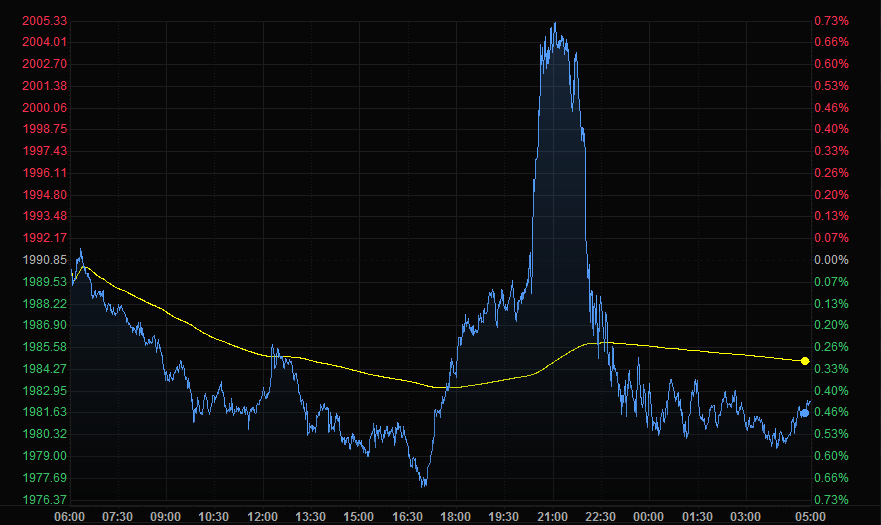Click the 05:00 time axis label
The image size is (881, 525).
pos(810,517)
